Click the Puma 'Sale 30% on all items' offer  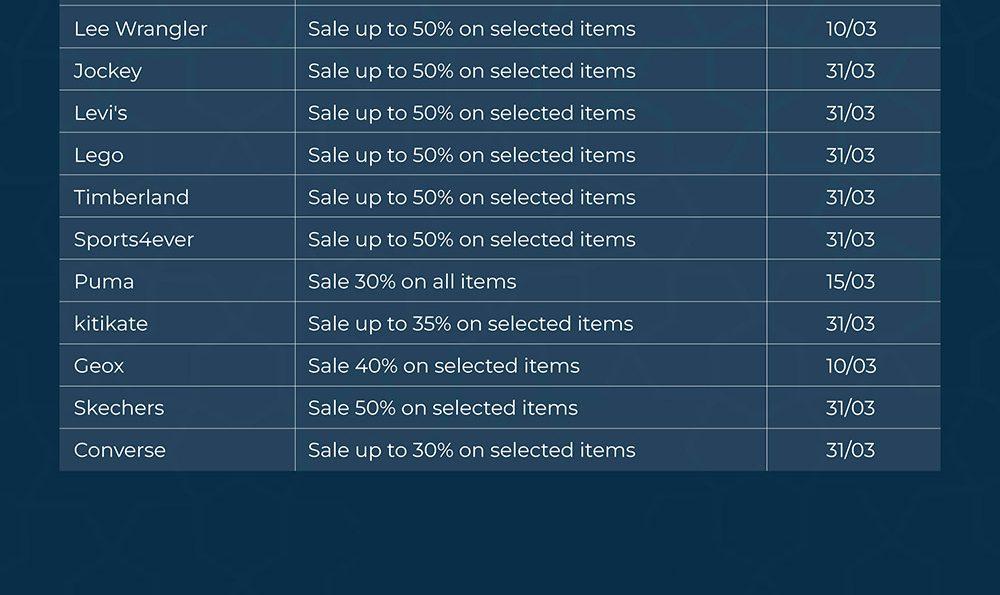[x=412, y=281]
